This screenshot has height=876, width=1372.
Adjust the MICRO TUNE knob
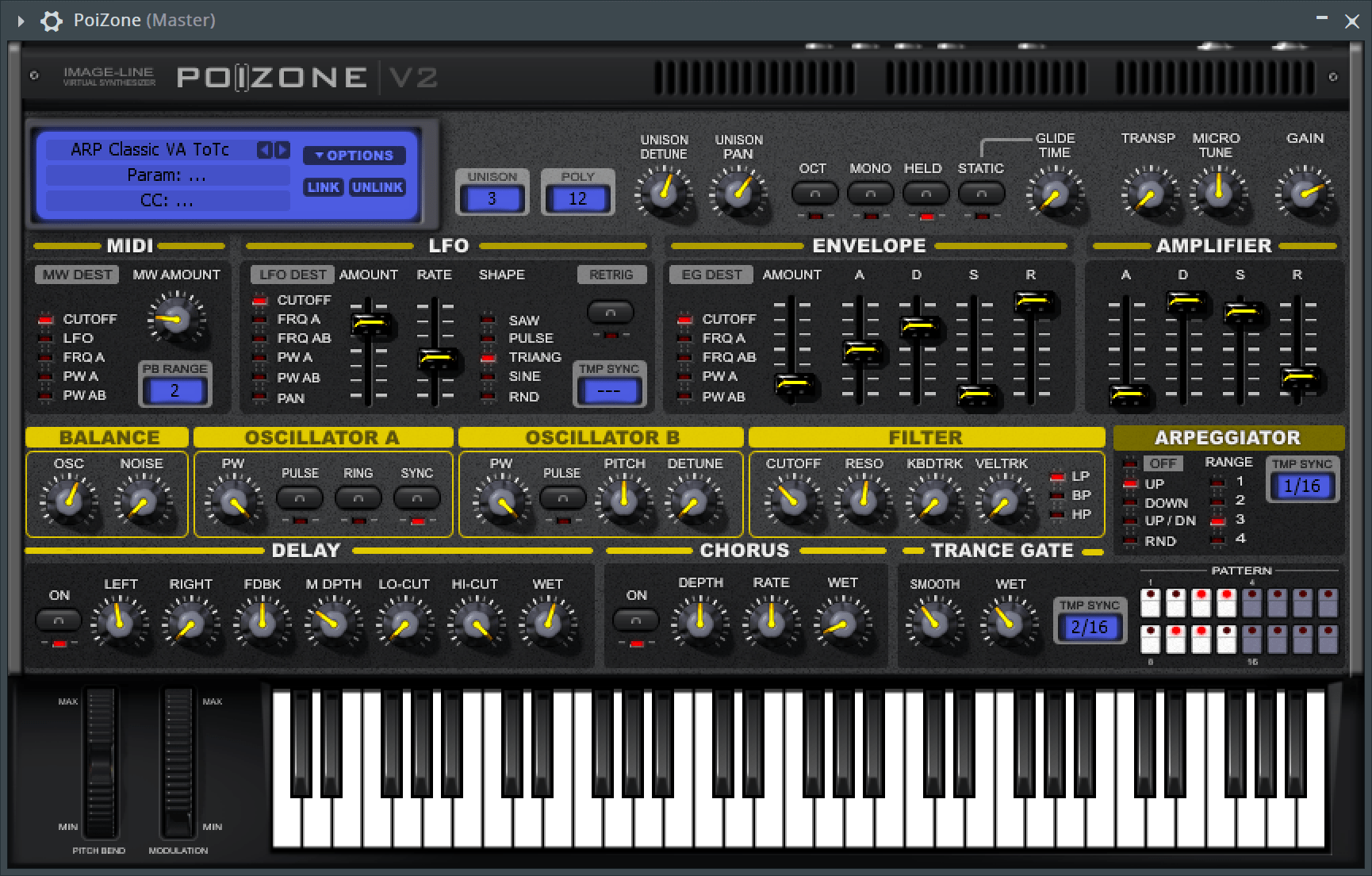pyautogui.click(x=1217, y=192)
